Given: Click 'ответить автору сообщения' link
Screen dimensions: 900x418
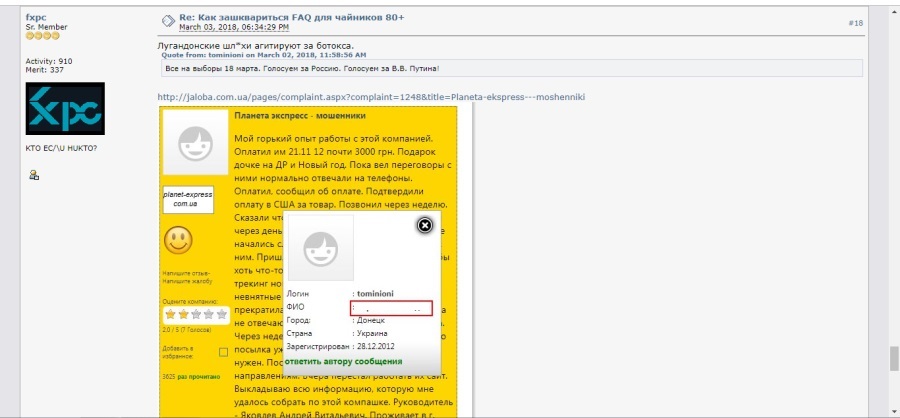Looking at the screenshot, I should click(344, 362).
